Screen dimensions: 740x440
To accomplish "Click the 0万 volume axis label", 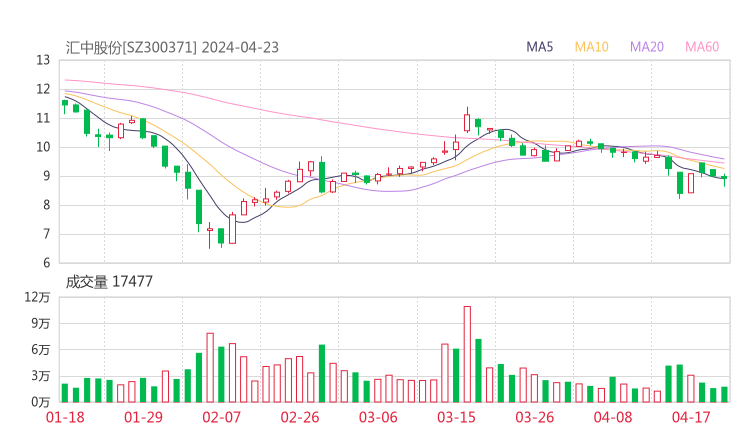I will 41,402.
